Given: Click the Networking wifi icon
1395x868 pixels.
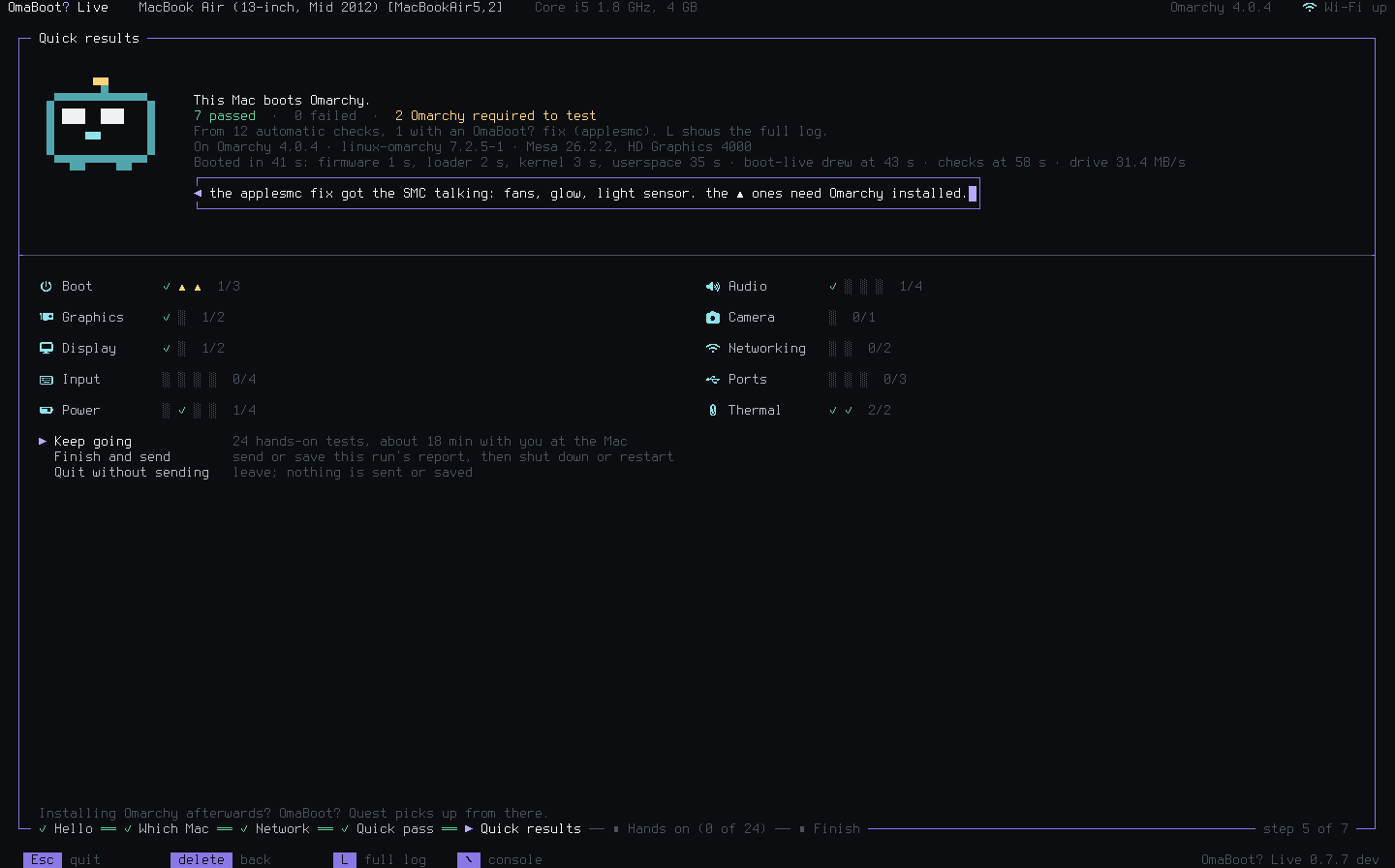Looking at the screenshot, I should 713,349.
